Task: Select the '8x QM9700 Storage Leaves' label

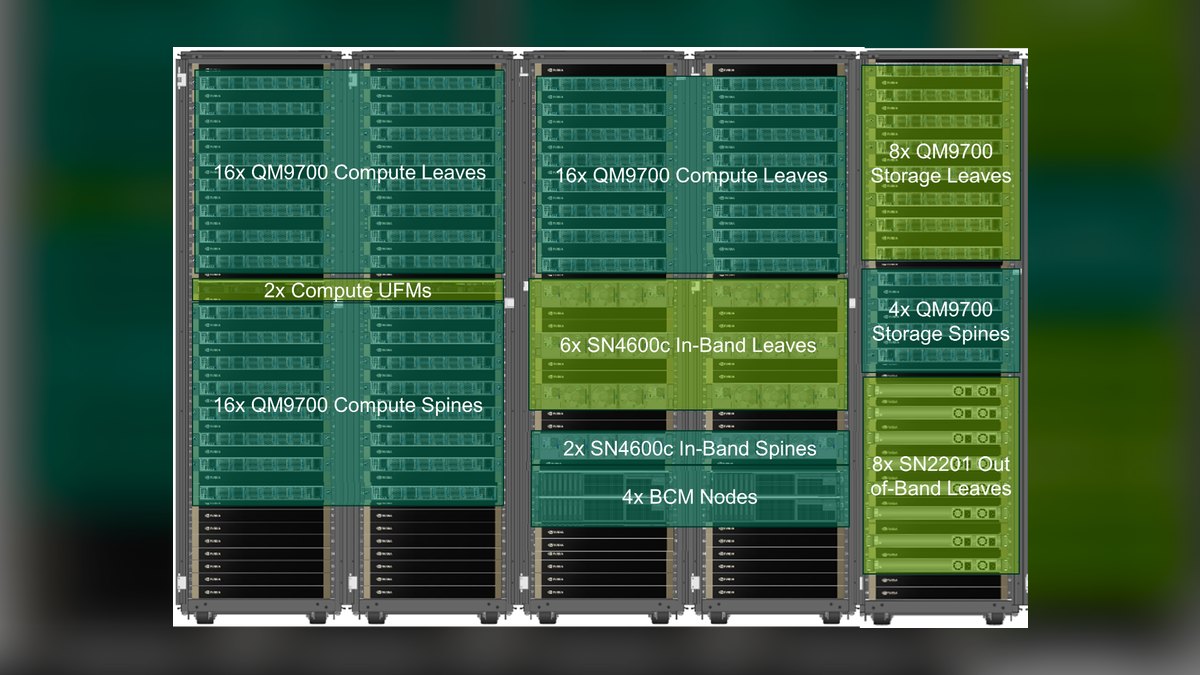Action: (x=941, y=164)
